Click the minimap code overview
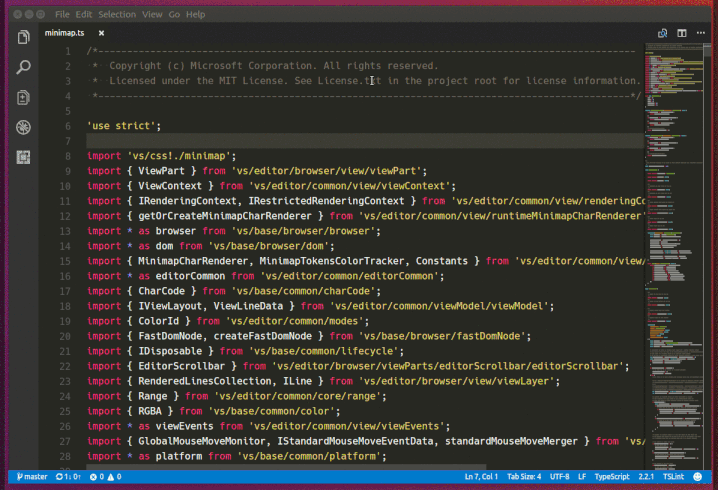 pos(674,256)
